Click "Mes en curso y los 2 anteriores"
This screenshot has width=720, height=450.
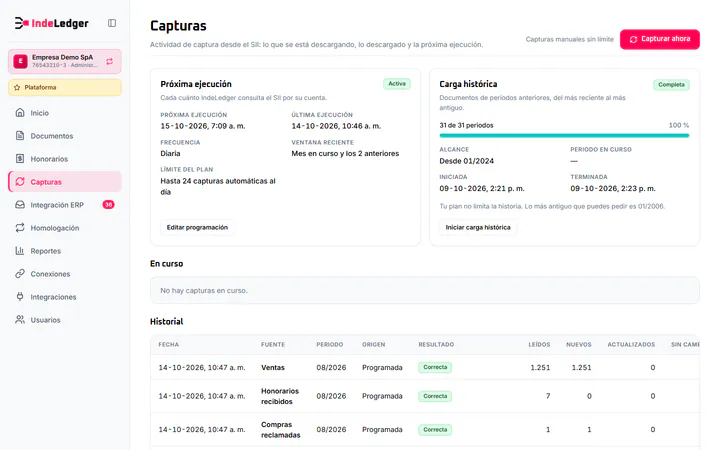tap(345, 153)
